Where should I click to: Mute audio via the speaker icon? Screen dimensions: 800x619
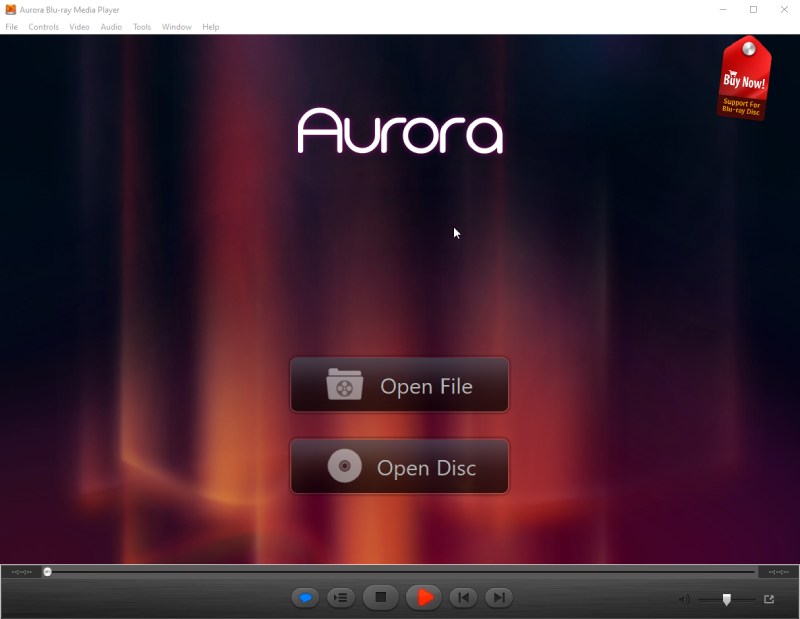tap(684, 599)
